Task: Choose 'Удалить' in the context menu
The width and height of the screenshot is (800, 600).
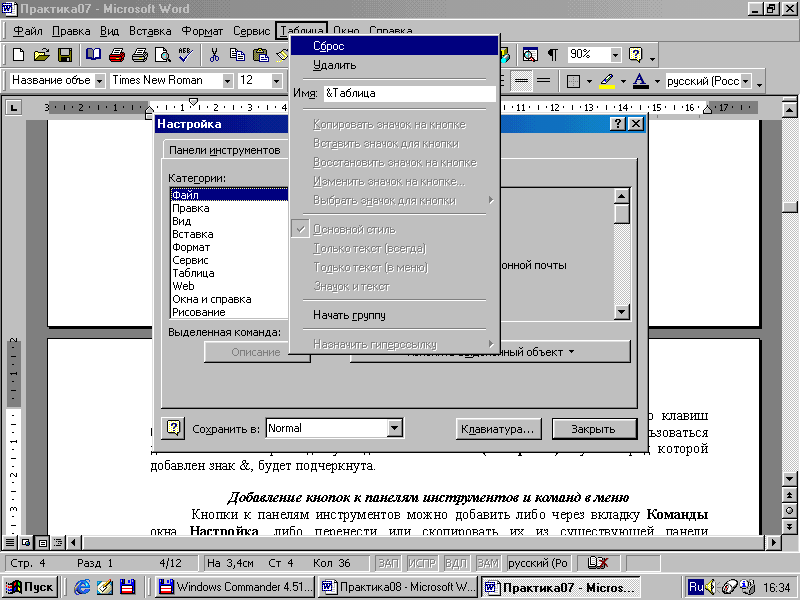Action: 394,65
